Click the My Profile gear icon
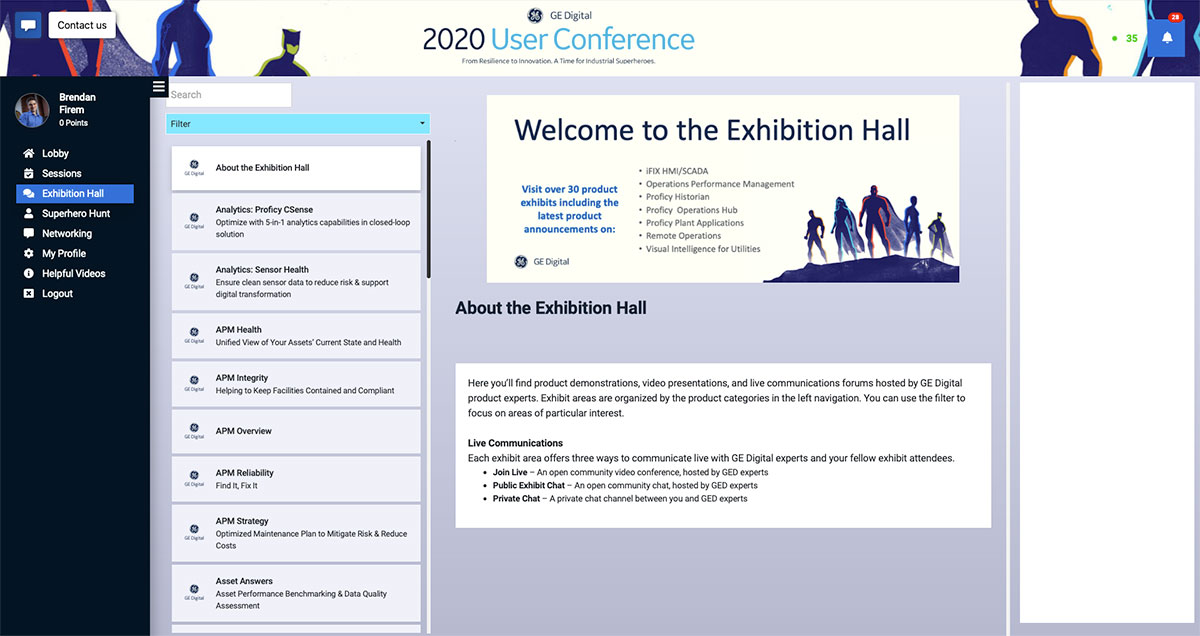The height and width of the screenshot is (636, 1200). pyautogui.click(x=29, y=254)
